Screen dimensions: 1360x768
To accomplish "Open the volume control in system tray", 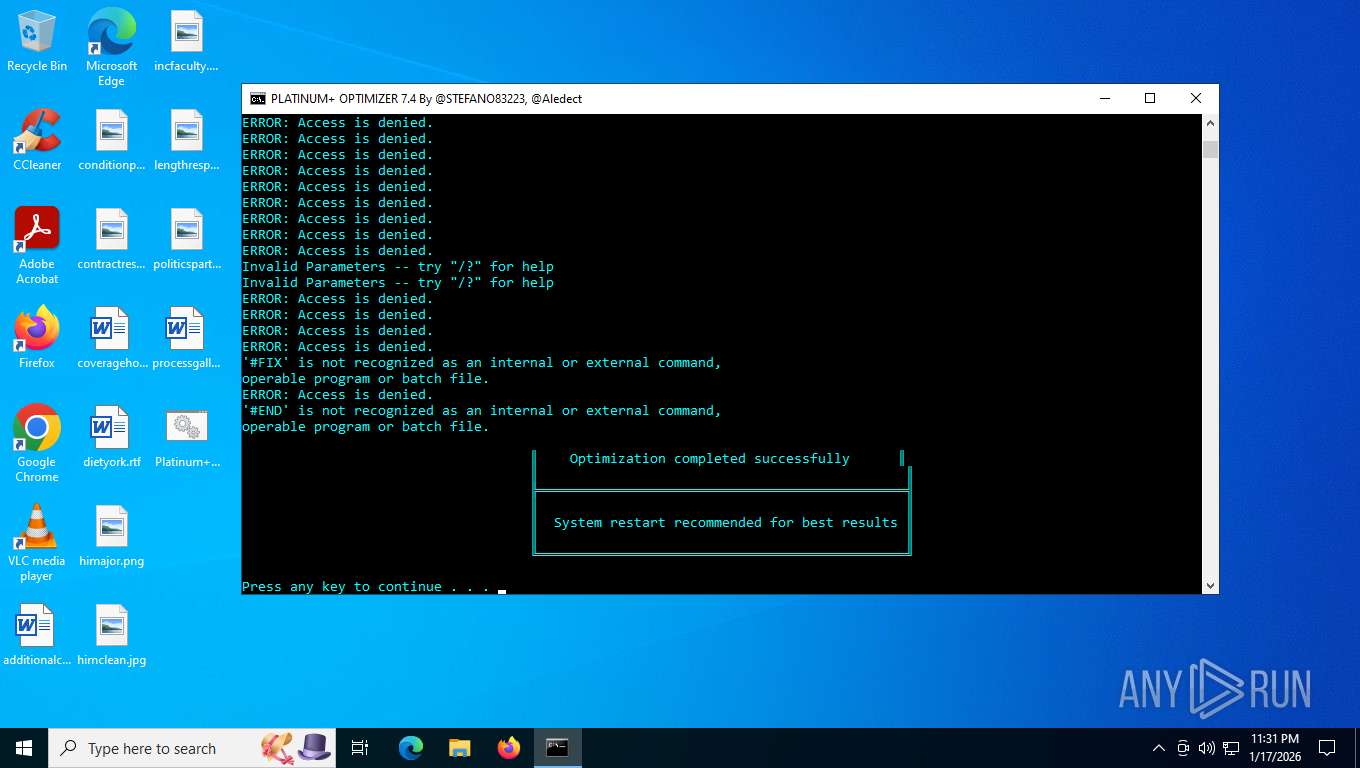I will point(1206,748).
